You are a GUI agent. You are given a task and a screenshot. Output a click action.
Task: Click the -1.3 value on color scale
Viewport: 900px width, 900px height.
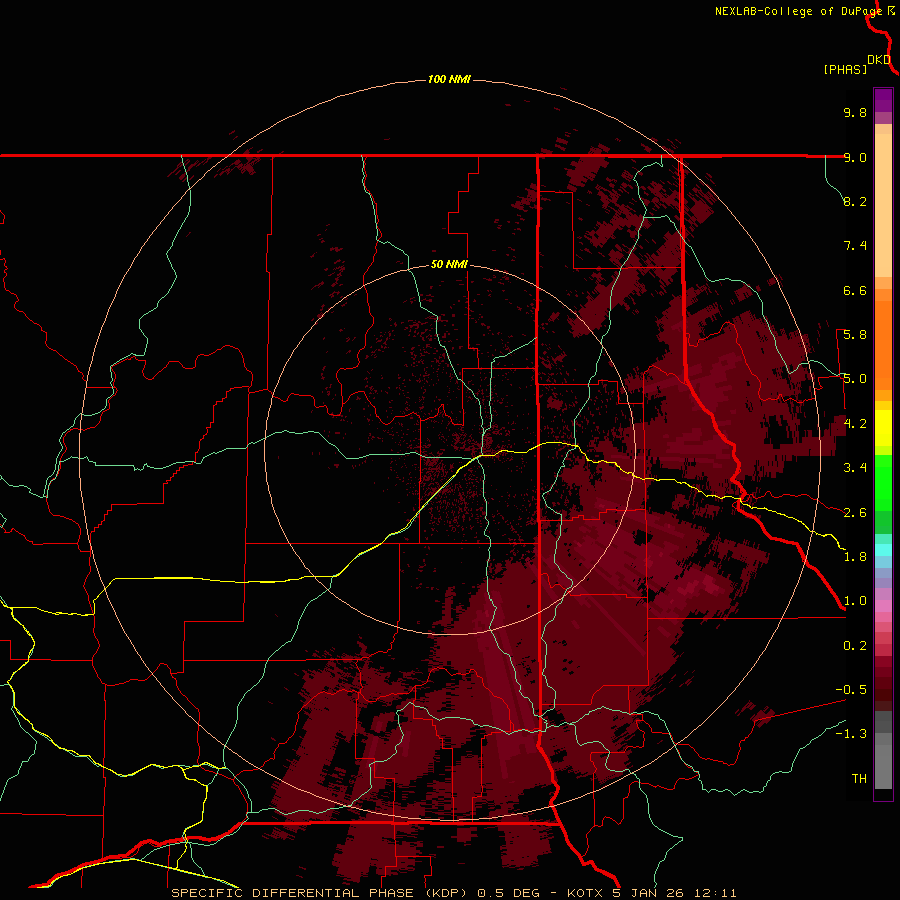[851, 734]
